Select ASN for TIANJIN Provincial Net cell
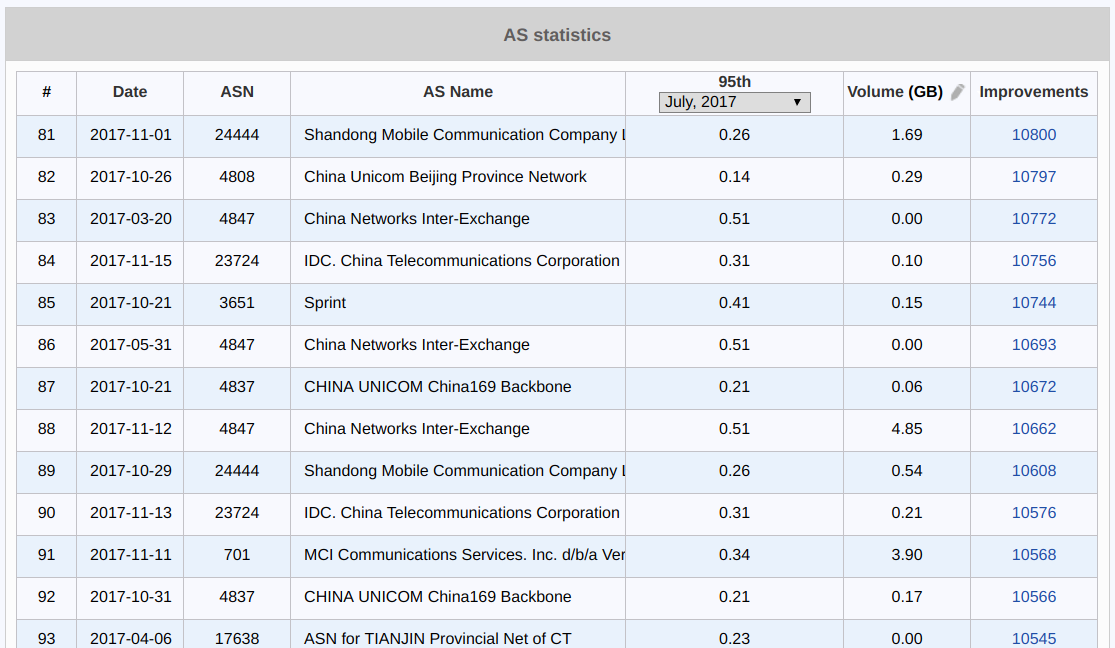Image resolution: width=1115 pixels, height=648 pixels. 457,634
